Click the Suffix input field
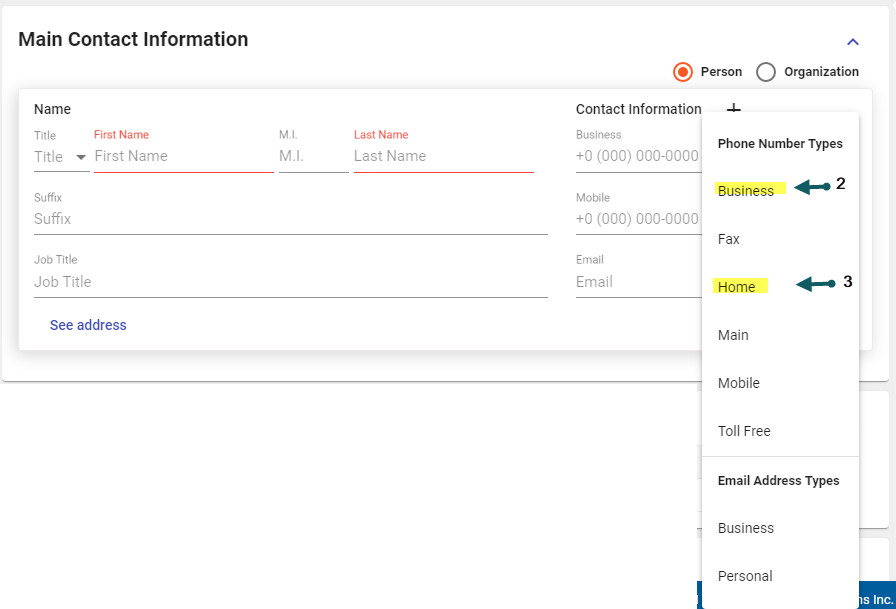Viewport: 896px width, 609px height. coord(290,219)
